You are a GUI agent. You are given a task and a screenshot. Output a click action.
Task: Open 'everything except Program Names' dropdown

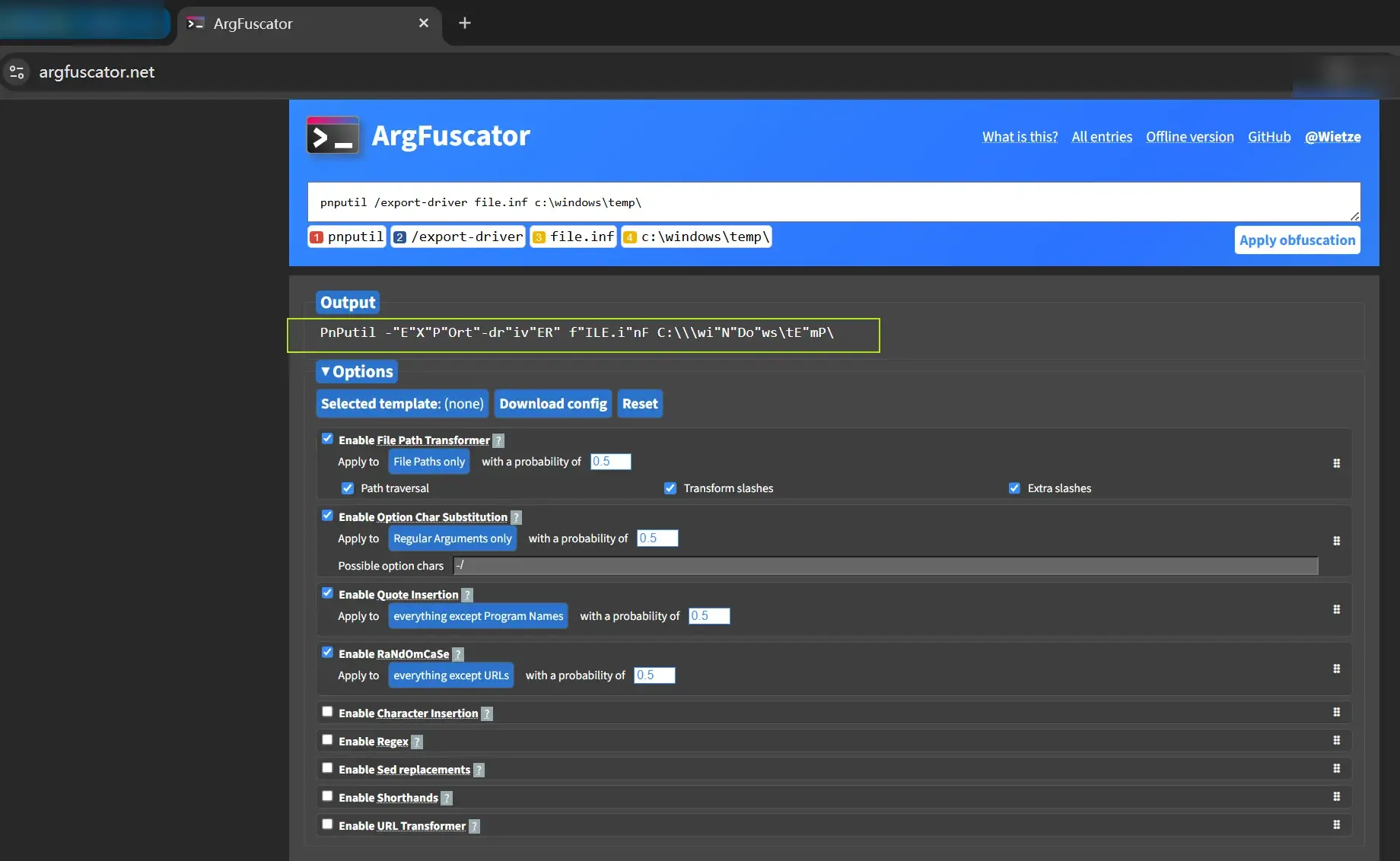[x=479, y=616]
